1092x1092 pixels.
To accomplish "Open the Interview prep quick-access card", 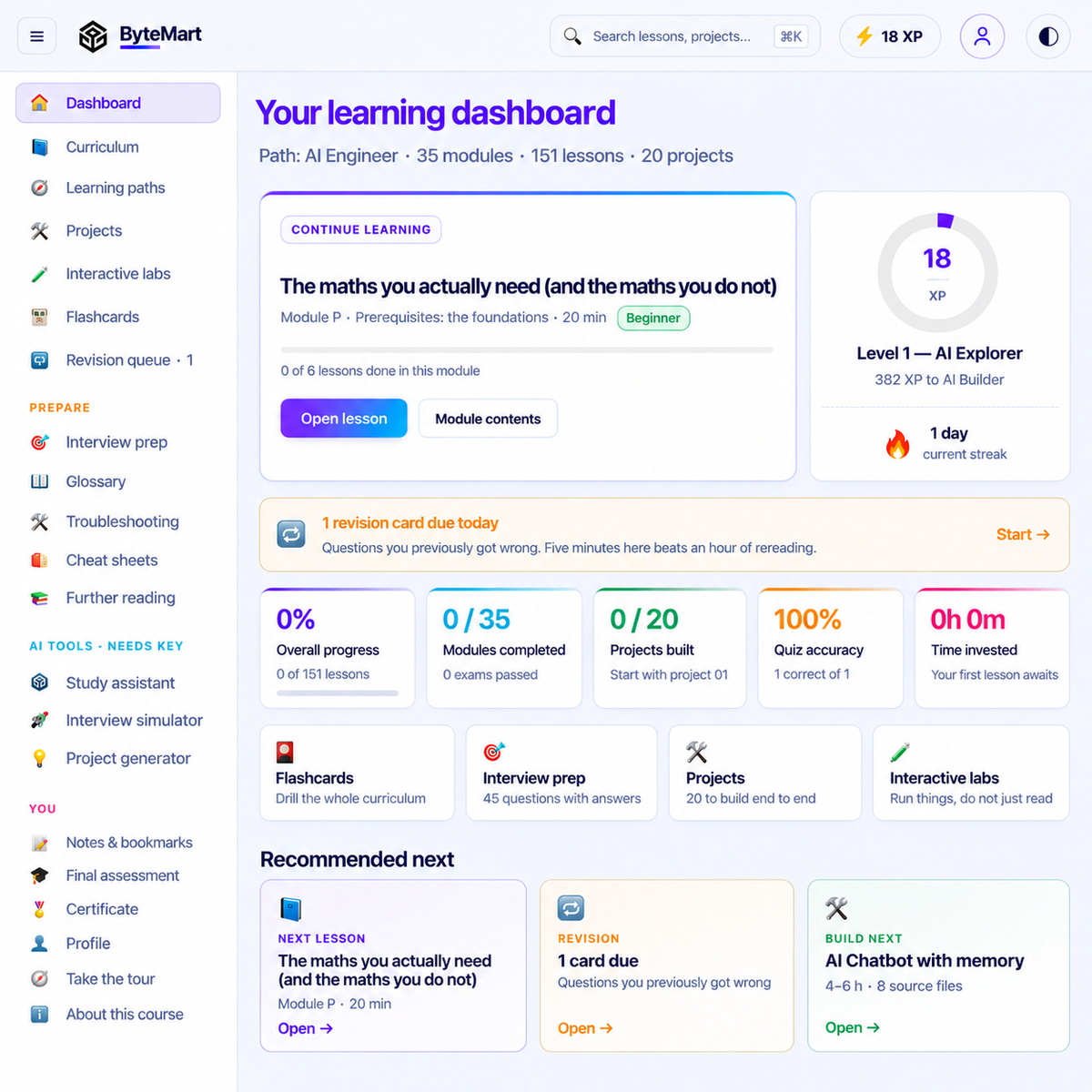I will pyautogui.click(x=561, y=773).
